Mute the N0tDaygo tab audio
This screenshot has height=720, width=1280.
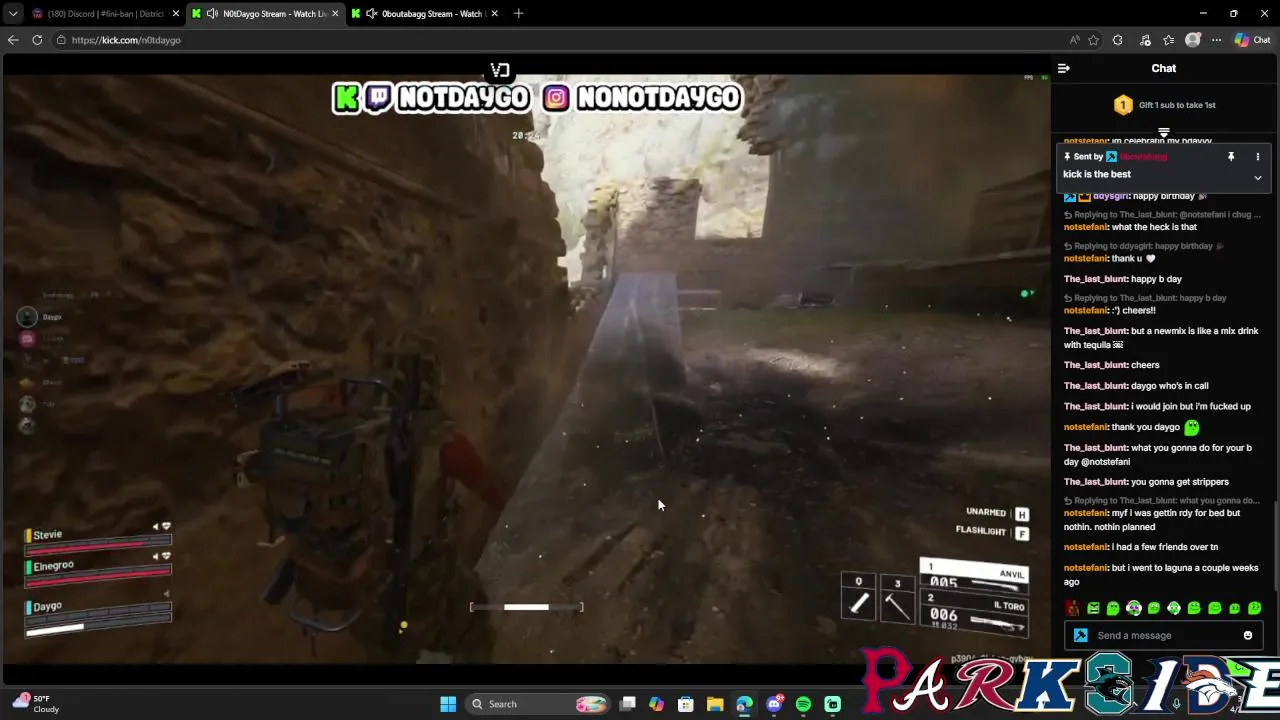point(212,13)
